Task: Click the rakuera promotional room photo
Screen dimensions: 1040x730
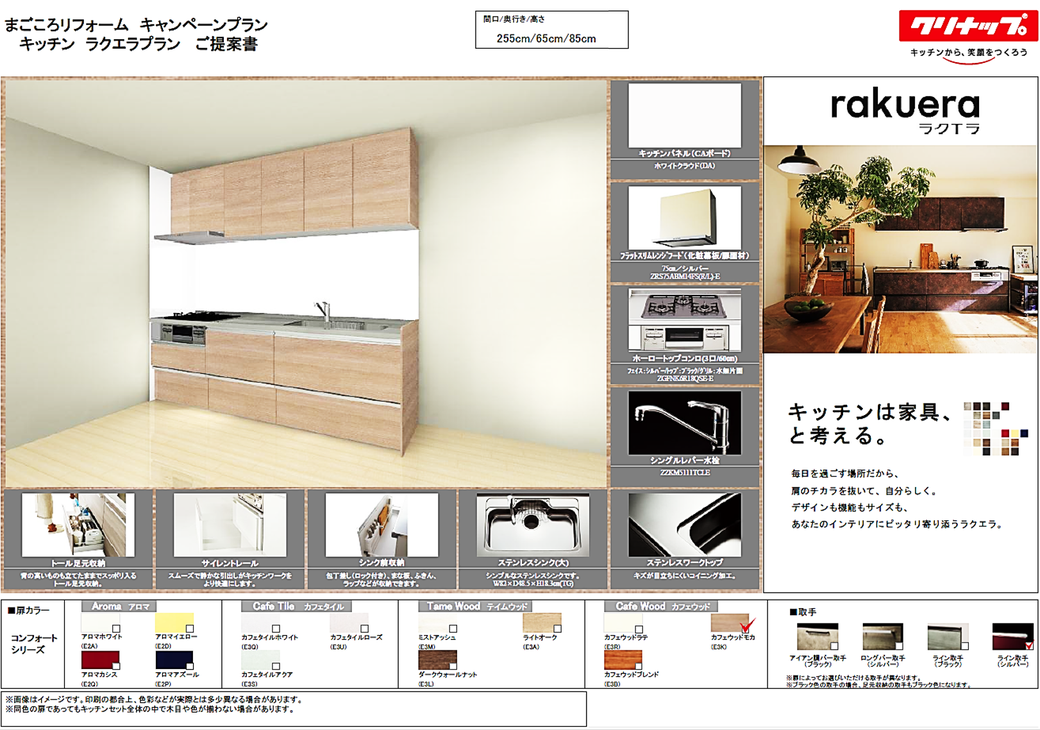Action: pos(901,249)
